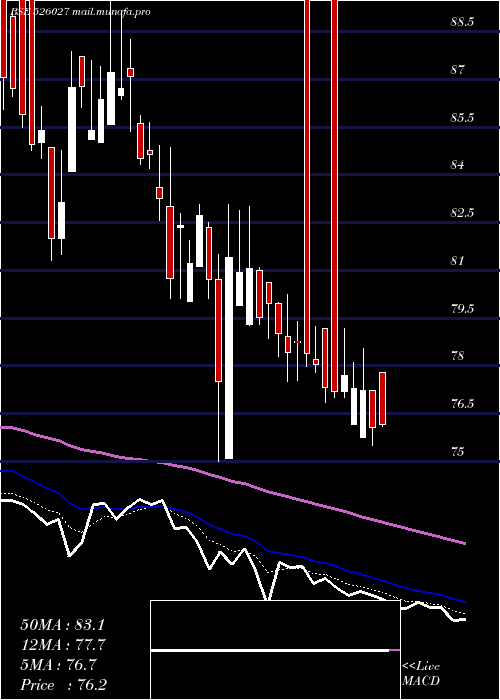Click the MACD indicator box
Screen dimensions: 500x700
(275, 650)
